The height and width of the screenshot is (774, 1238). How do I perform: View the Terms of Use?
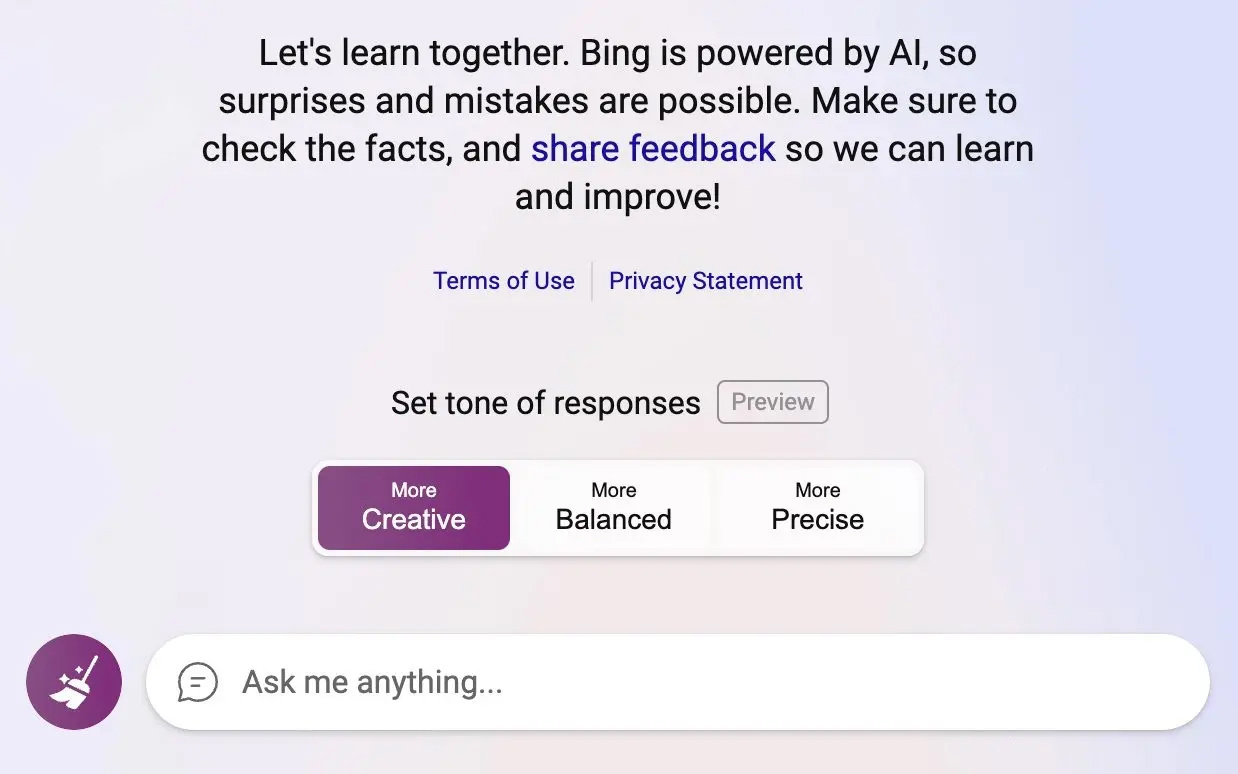click(x=504, y=281)
